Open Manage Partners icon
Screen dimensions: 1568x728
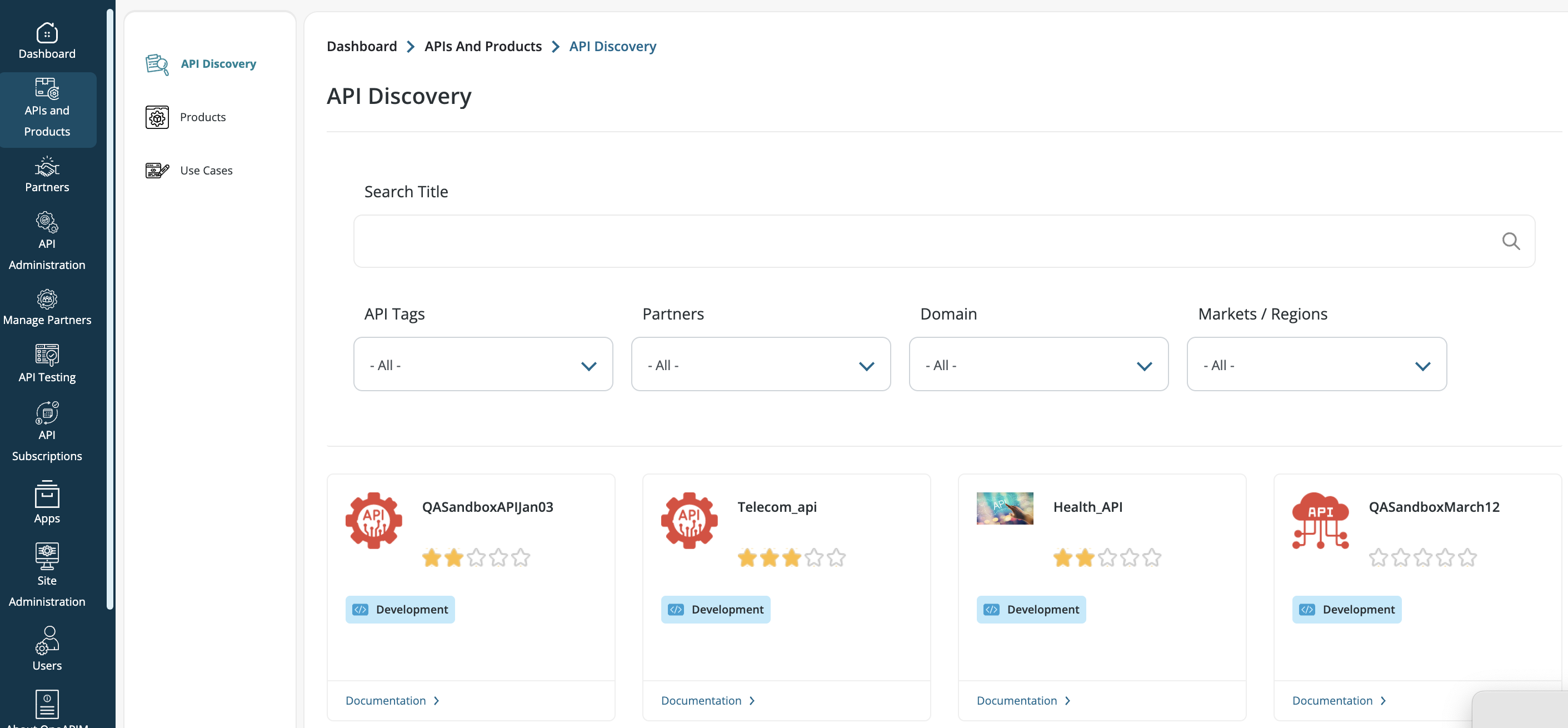pos(47,299)
